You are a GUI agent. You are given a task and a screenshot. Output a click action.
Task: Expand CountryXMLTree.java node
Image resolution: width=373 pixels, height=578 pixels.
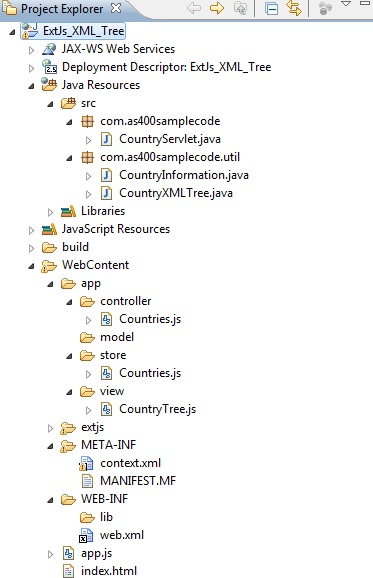pos(88,194)
